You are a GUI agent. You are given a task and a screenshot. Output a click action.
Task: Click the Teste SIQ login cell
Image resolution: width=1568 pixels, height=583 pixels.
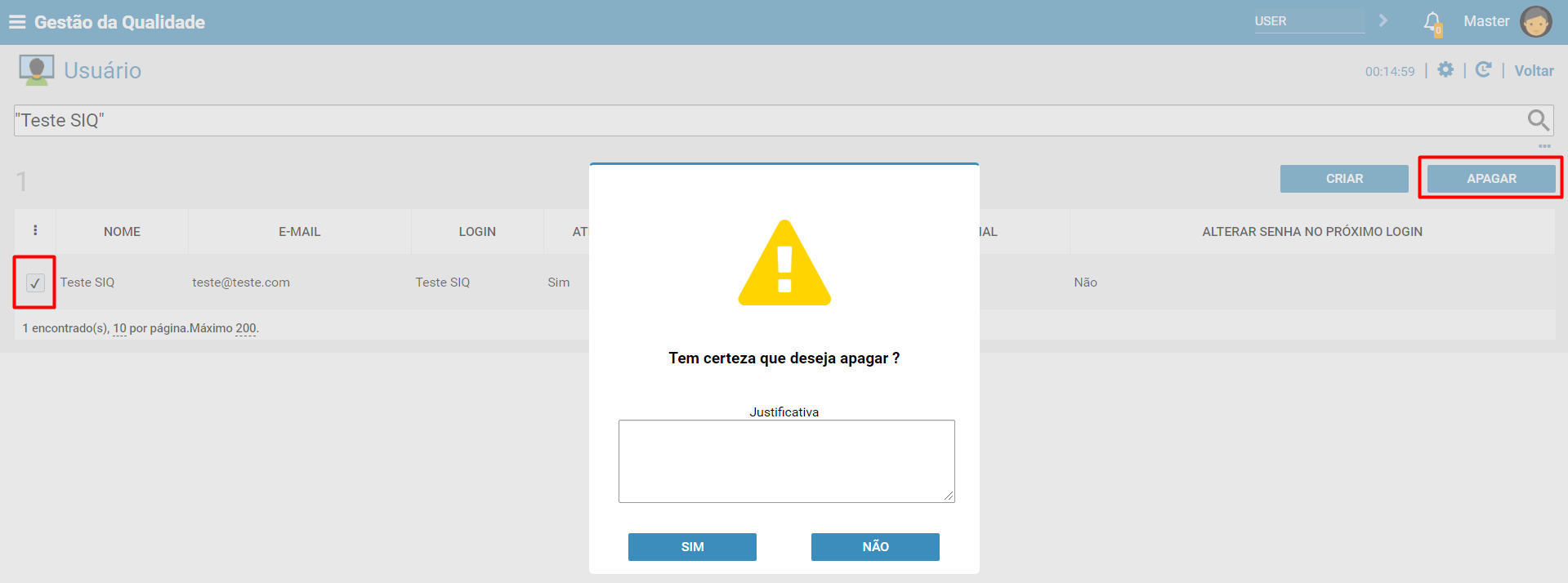point(443,283)
